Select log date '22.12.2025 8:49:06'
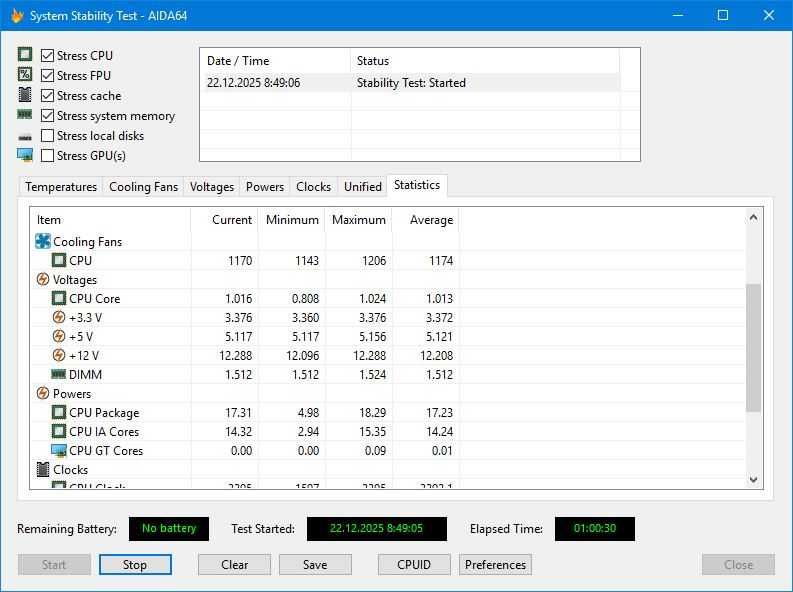793x592 pixels. click(253, 82)
